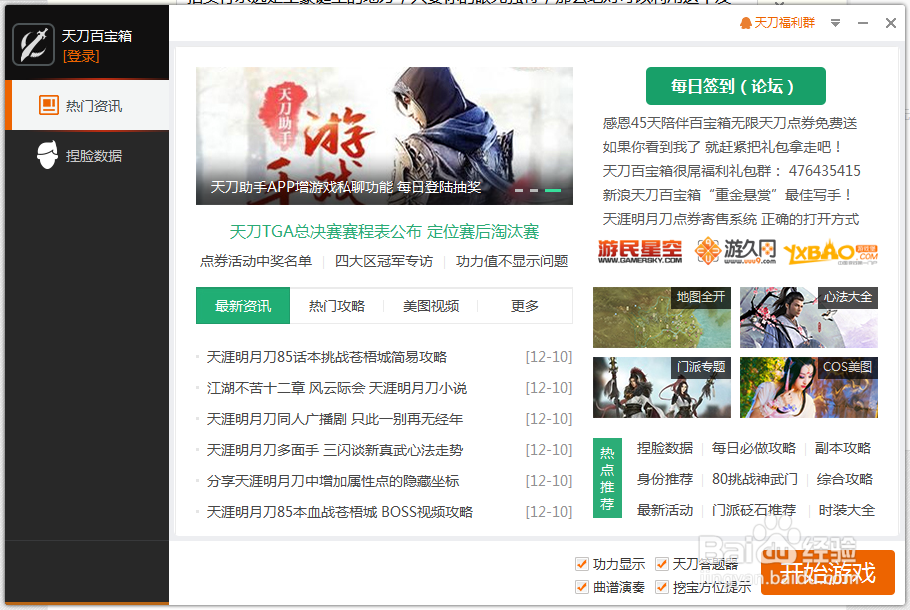Click the 天刀百宝箱 sword logo icon

(x=34, y=45)
